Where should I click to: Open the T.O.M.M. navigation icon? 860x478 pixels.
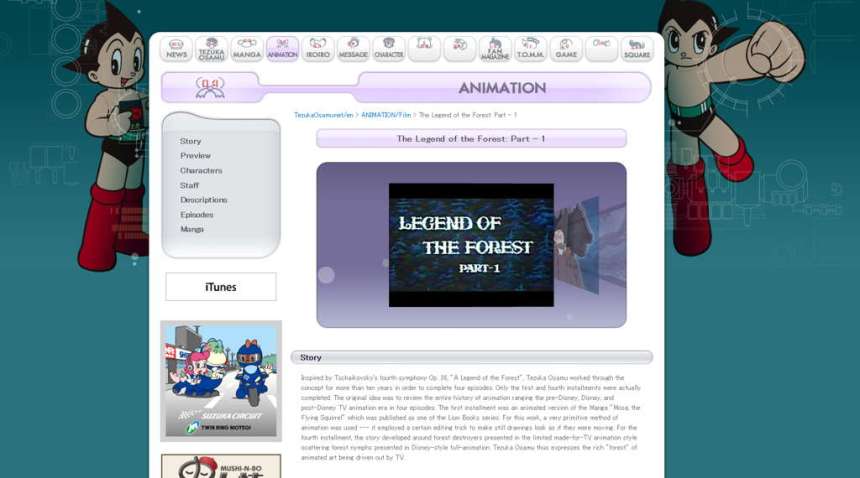click(530, 49)
